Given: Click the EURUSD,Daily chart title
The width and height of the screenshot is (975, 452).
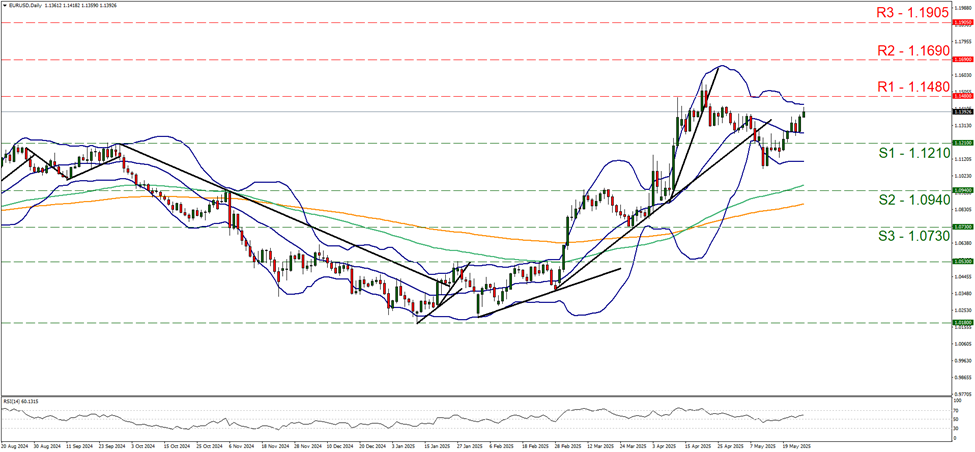Looking at the screenshot, I should point(26,5).
